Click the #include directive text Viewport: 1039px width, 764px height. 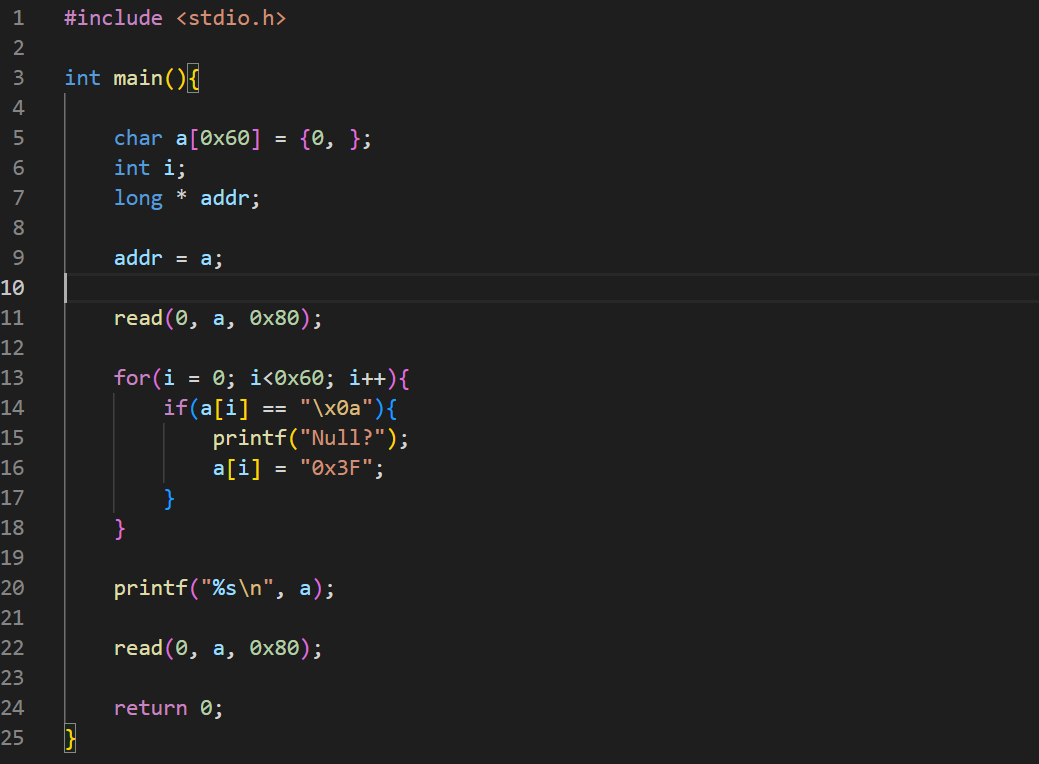[x=113, y=18]
